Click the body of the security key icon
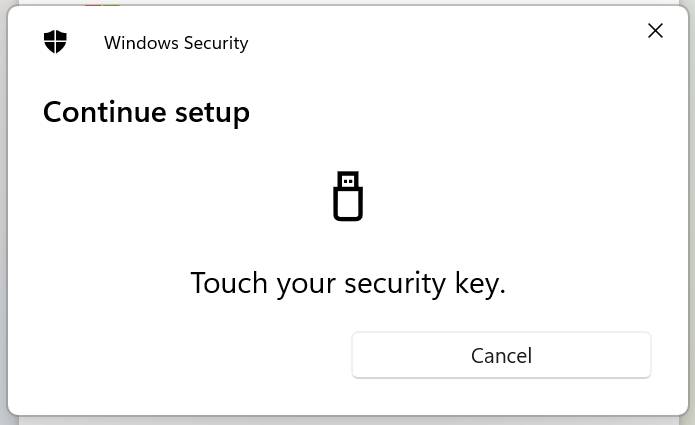The image size is (695, 425). 348,205
